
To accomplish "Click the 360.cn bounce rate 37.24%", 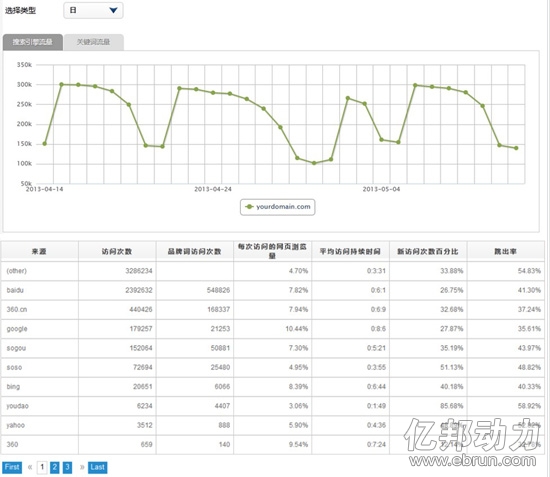I will (x=529, y=309).
